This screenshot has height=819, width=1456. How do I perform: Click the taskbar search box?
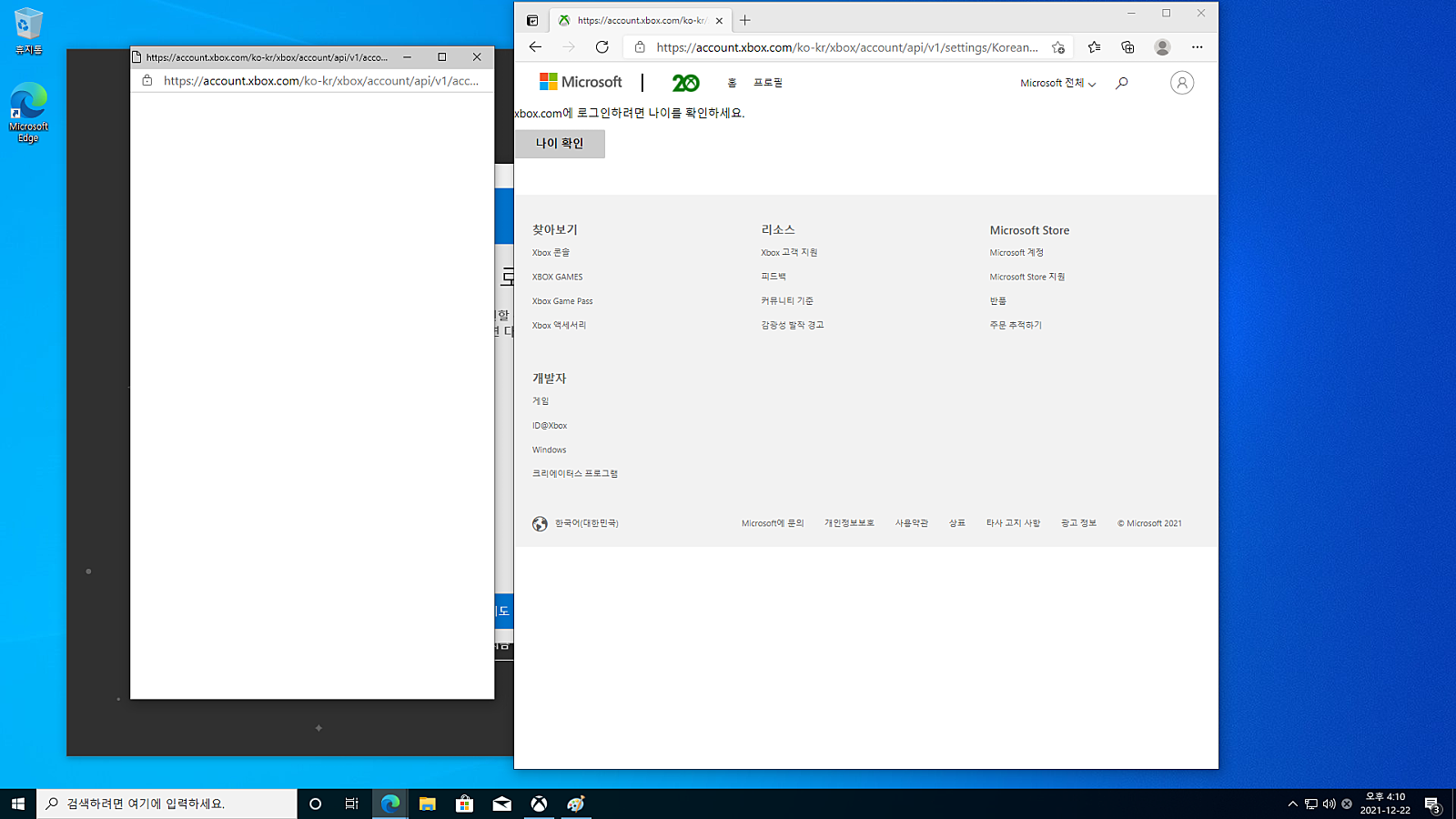coord(167,804)
